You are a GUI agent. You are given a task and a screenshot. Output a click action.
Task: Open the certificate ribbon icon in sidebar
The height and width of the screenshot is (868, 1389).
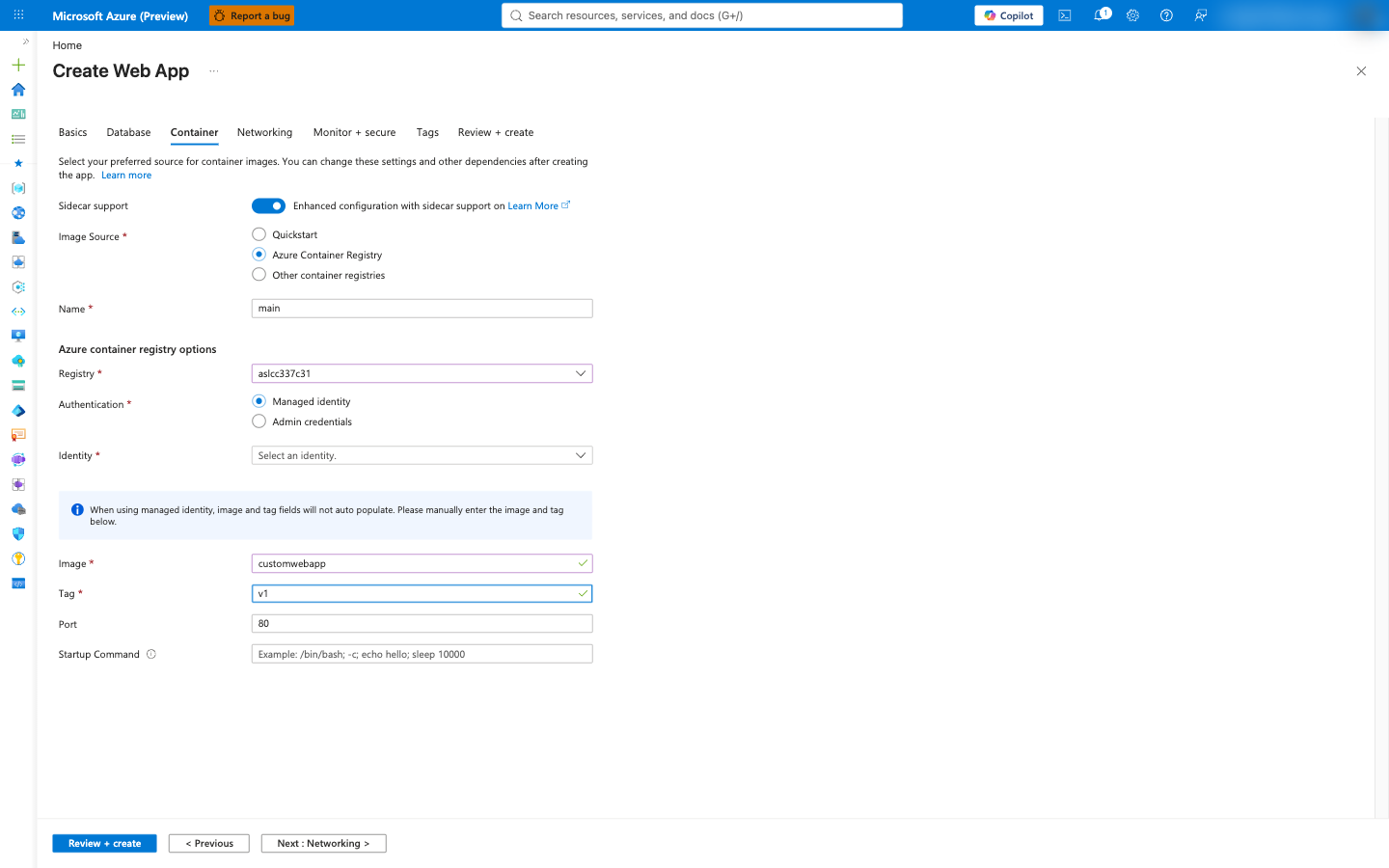coord(18,435)
